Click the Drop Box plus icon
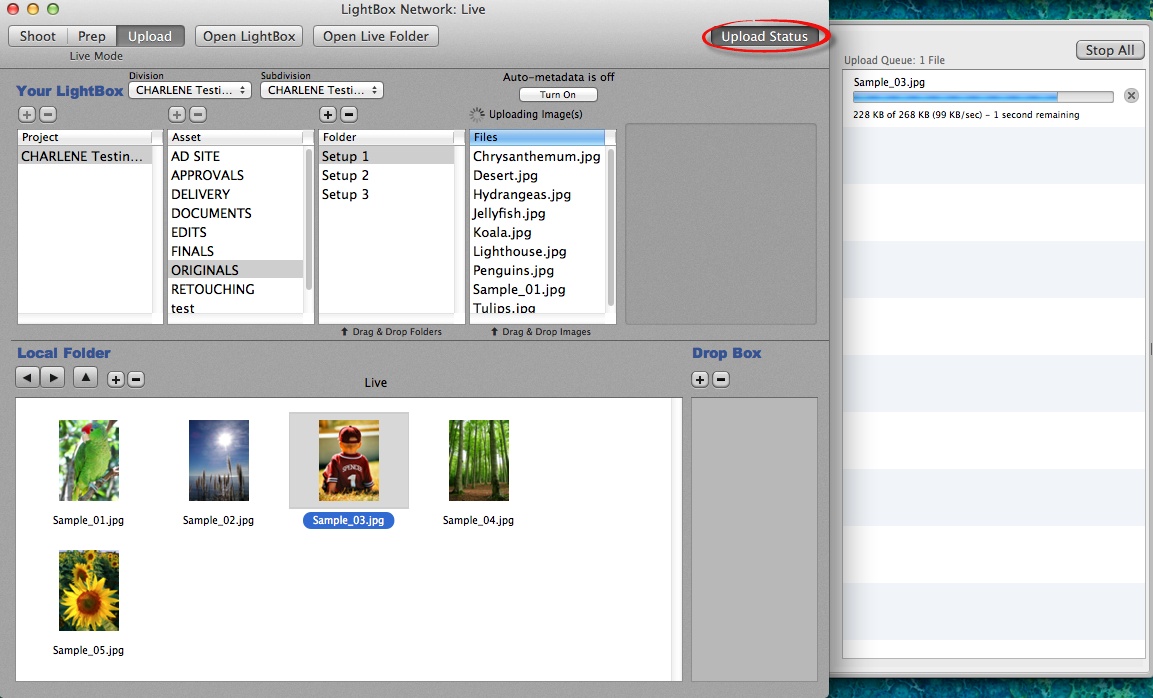The image size is (1153, 698). coord(700,379)
